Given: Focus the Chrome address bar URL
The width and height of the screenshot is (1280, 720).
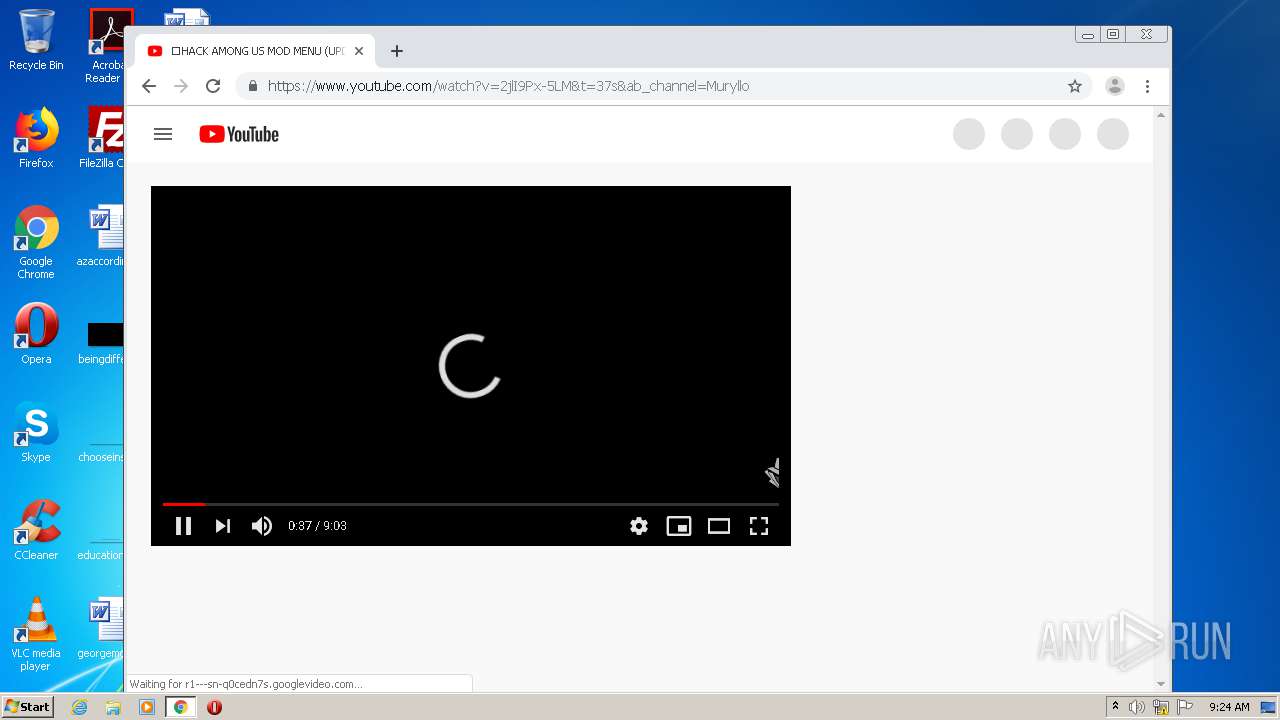Looking at the screenshot, I should (508, 86).
